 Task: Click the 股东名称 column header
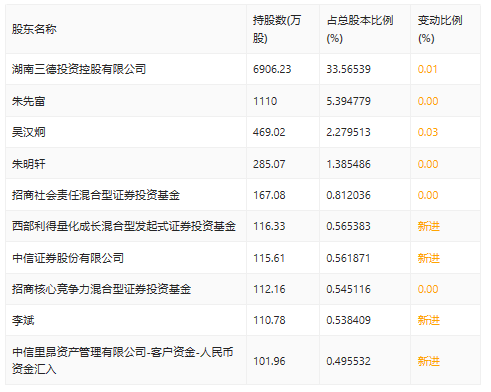[34, 29]
